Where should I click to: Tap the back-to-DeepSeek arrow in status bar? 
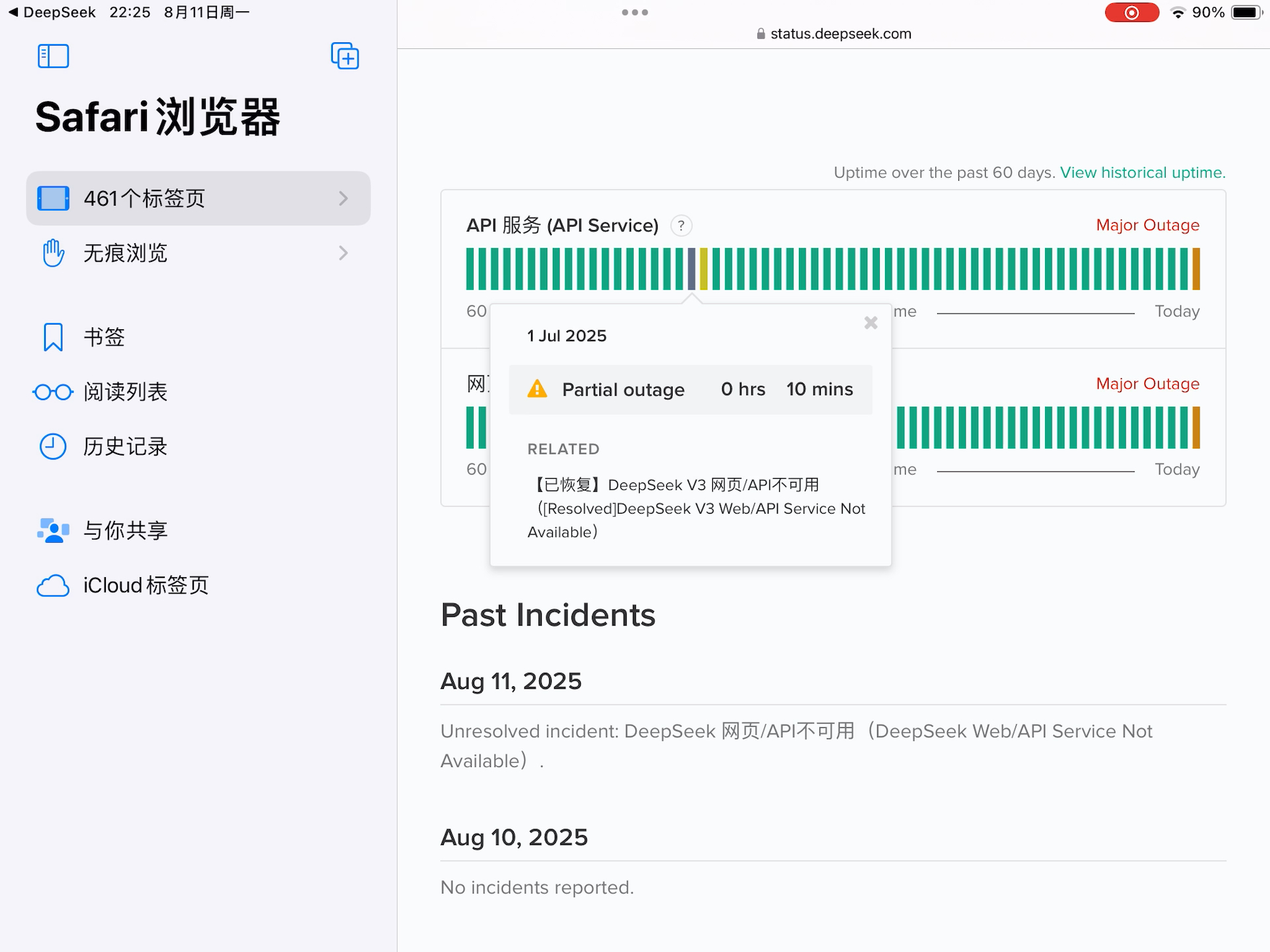pos(13,13)
